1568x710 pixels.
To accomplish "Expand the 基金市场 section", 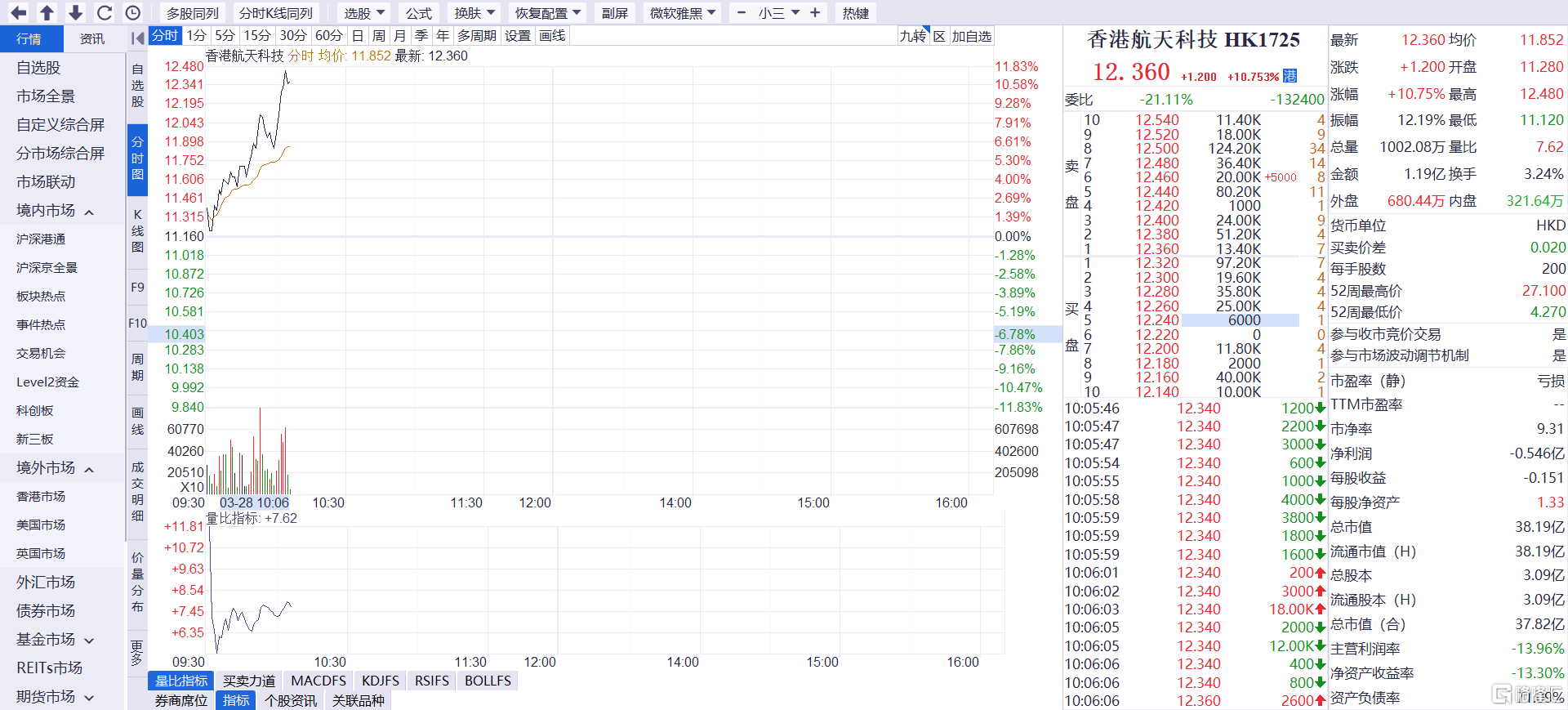I will coord(89,641).
